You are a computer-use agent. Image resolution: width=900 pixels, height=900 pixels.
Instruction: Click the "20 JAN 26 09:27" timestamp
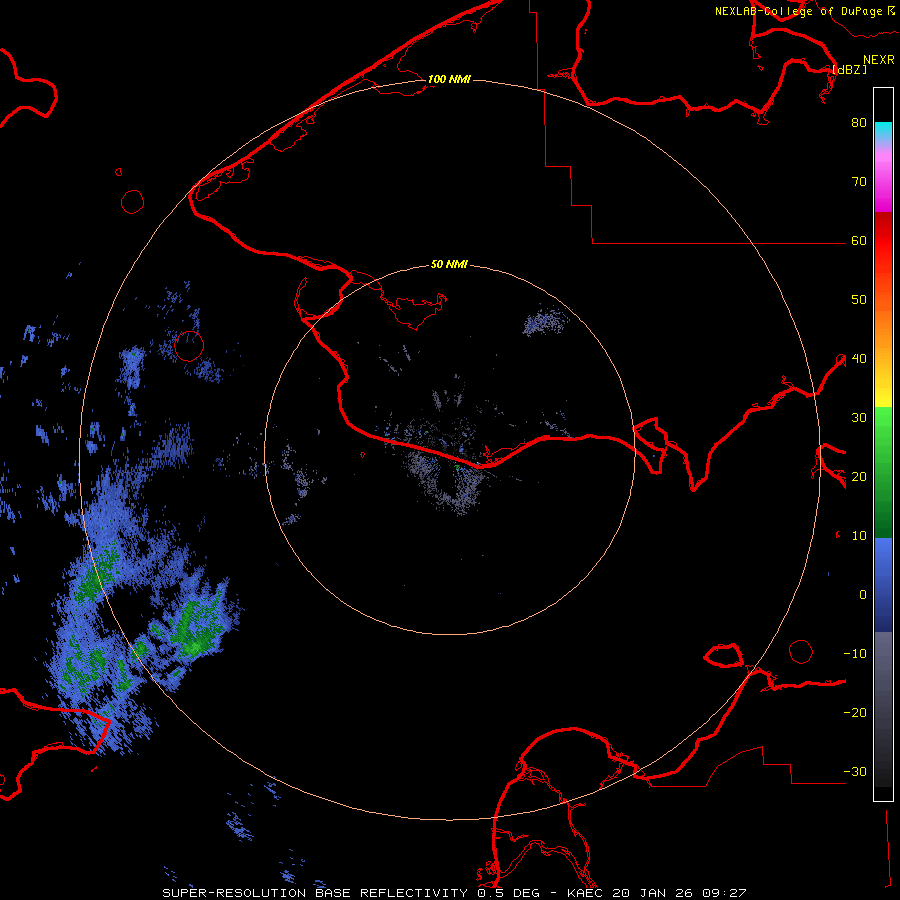(680, 893)
